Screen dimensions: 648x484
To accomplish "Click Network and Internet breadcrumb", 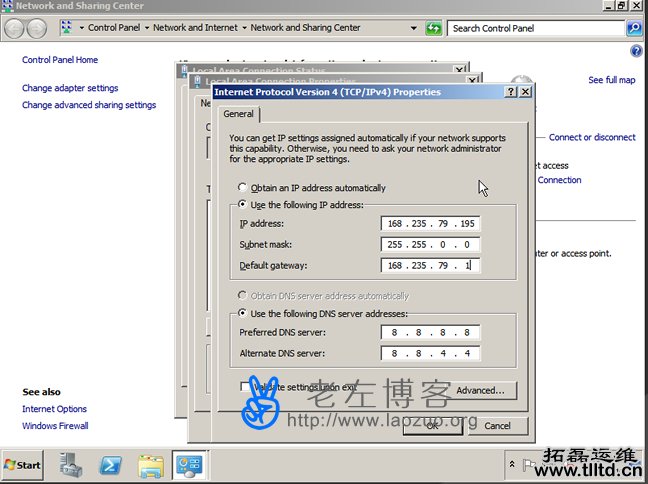I will (195, 28).
